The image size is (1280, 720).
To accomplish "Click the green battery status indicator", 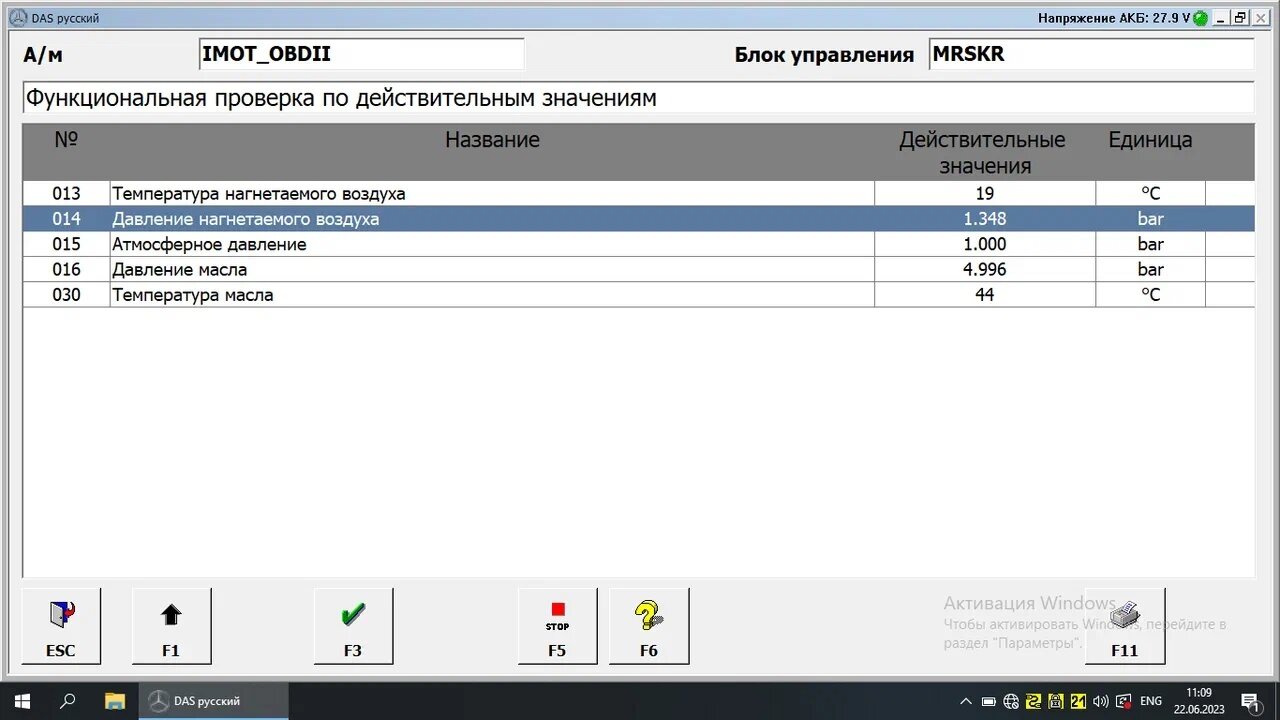I will pos(1200,18).
